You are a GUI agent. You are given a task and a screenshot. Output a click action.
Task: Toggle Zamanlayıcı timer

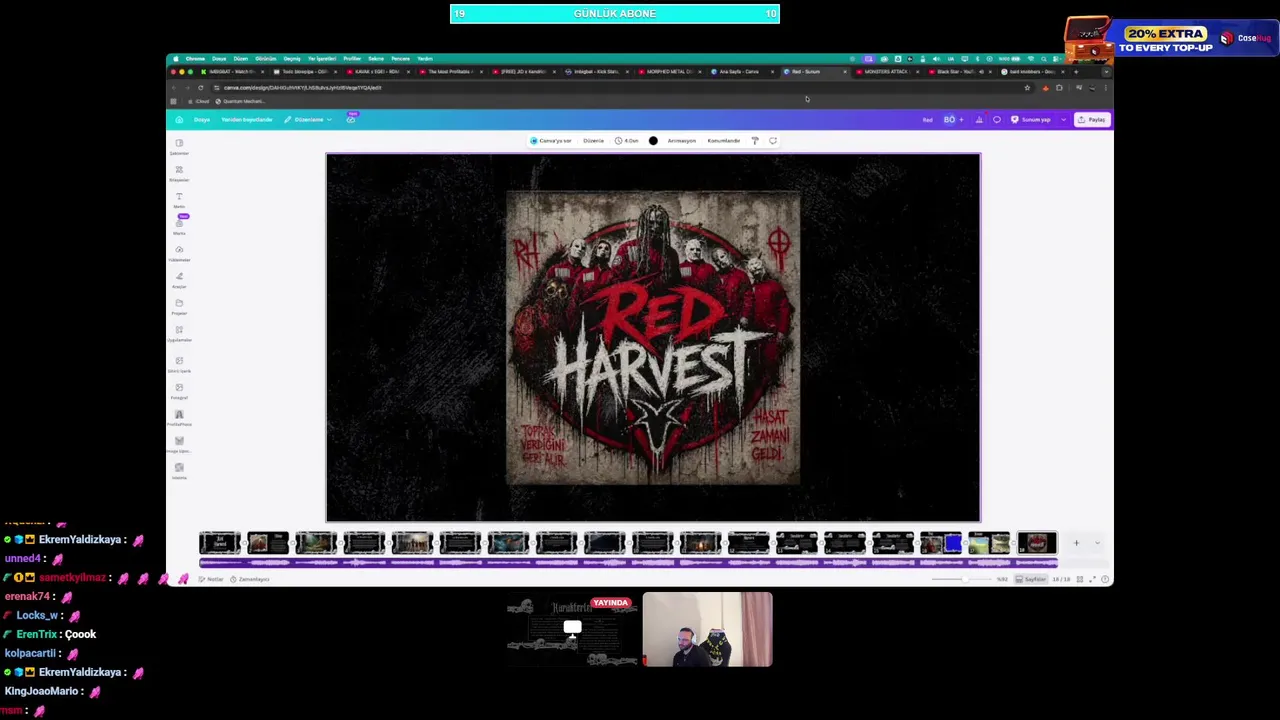[250, 579]
